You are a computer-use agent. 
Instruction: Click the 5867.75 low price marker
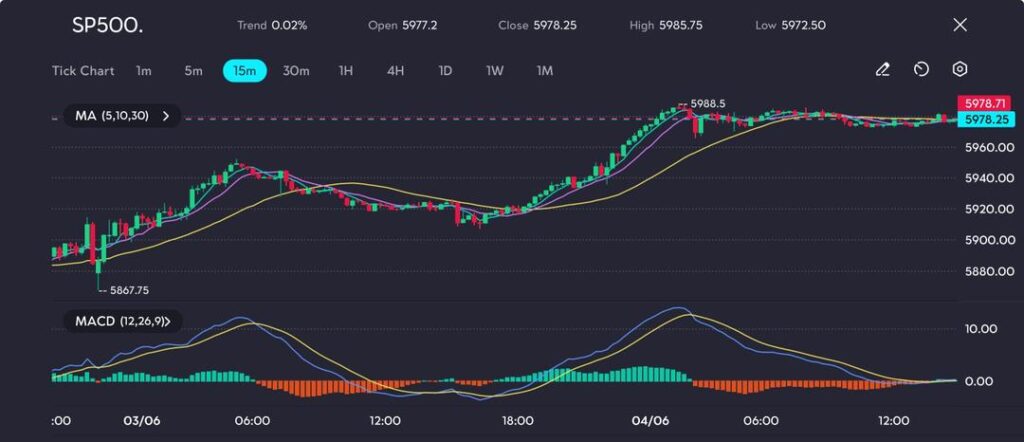(128, 290)
